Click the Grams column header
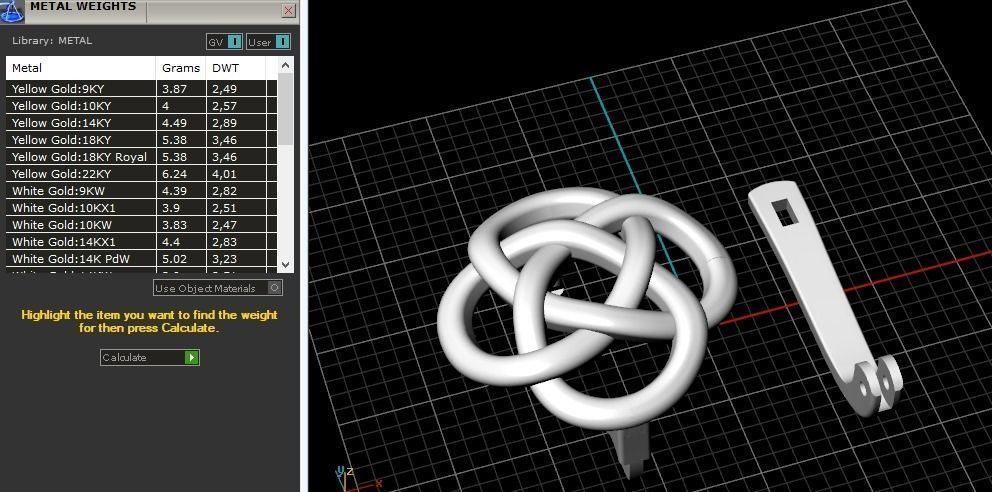Image resolution: width=992 pixels, height=492 pixels. point(181,68)
